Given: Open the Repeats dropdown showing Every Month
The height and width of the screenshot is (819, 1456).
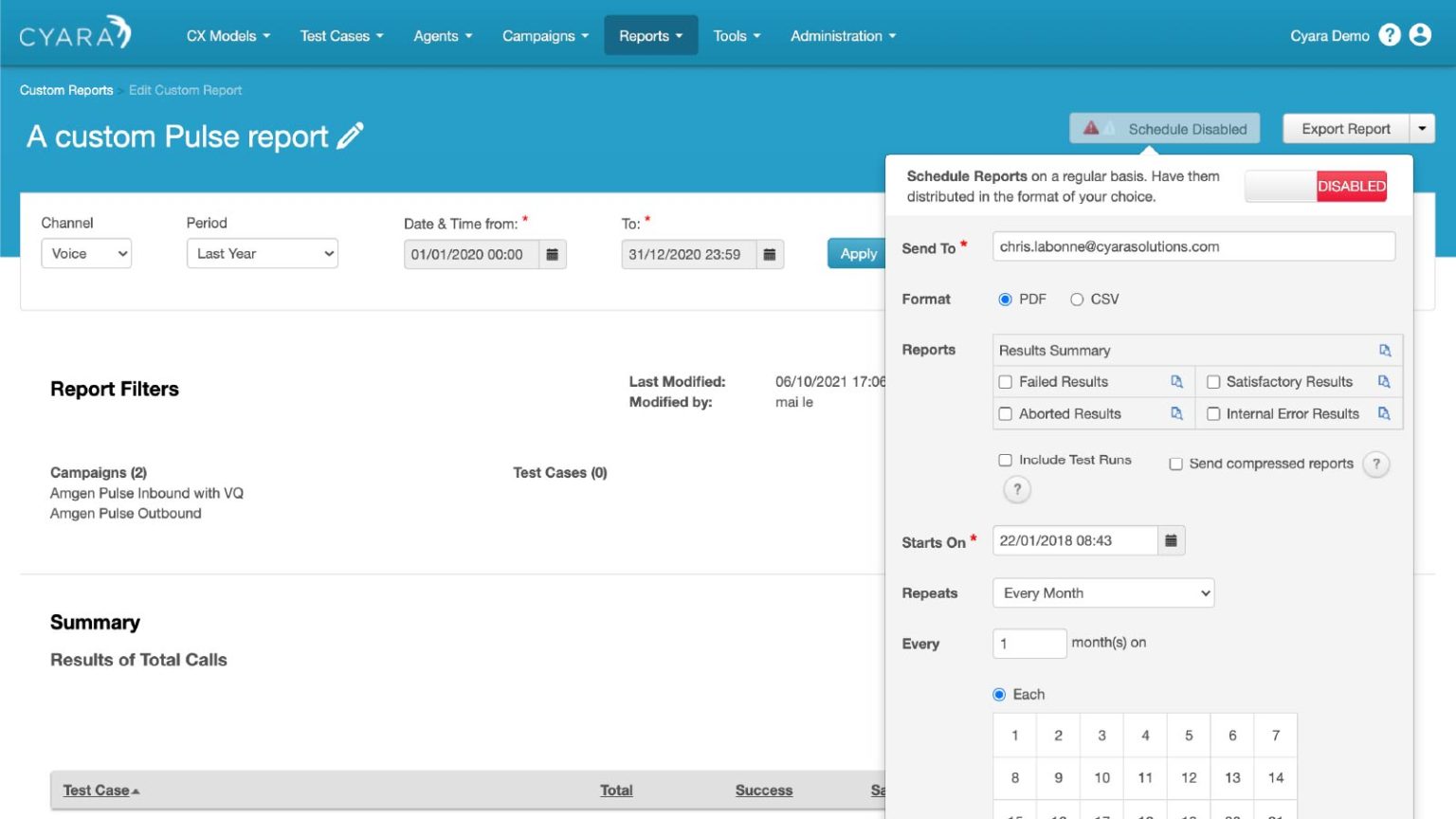Looking at the screenshot, I should pos(1102,592).
